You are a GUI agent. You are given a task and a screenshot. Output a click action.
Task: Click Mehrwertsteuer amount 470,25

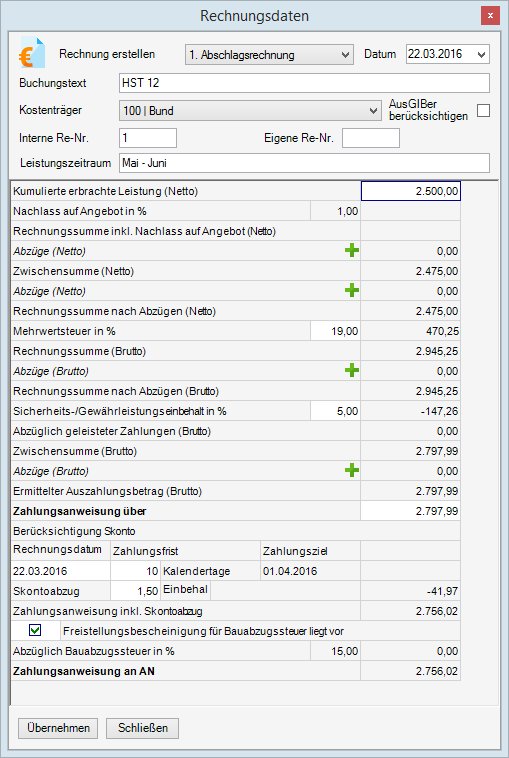pyautogui.click(x=411, y=331)
